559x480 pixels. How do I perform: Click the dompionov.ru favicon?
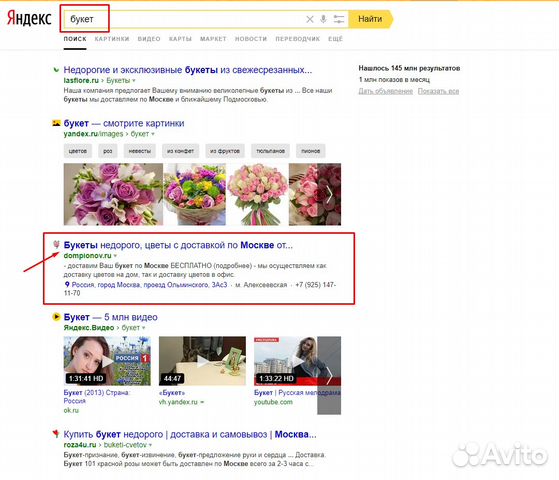[x=56, y=245]
